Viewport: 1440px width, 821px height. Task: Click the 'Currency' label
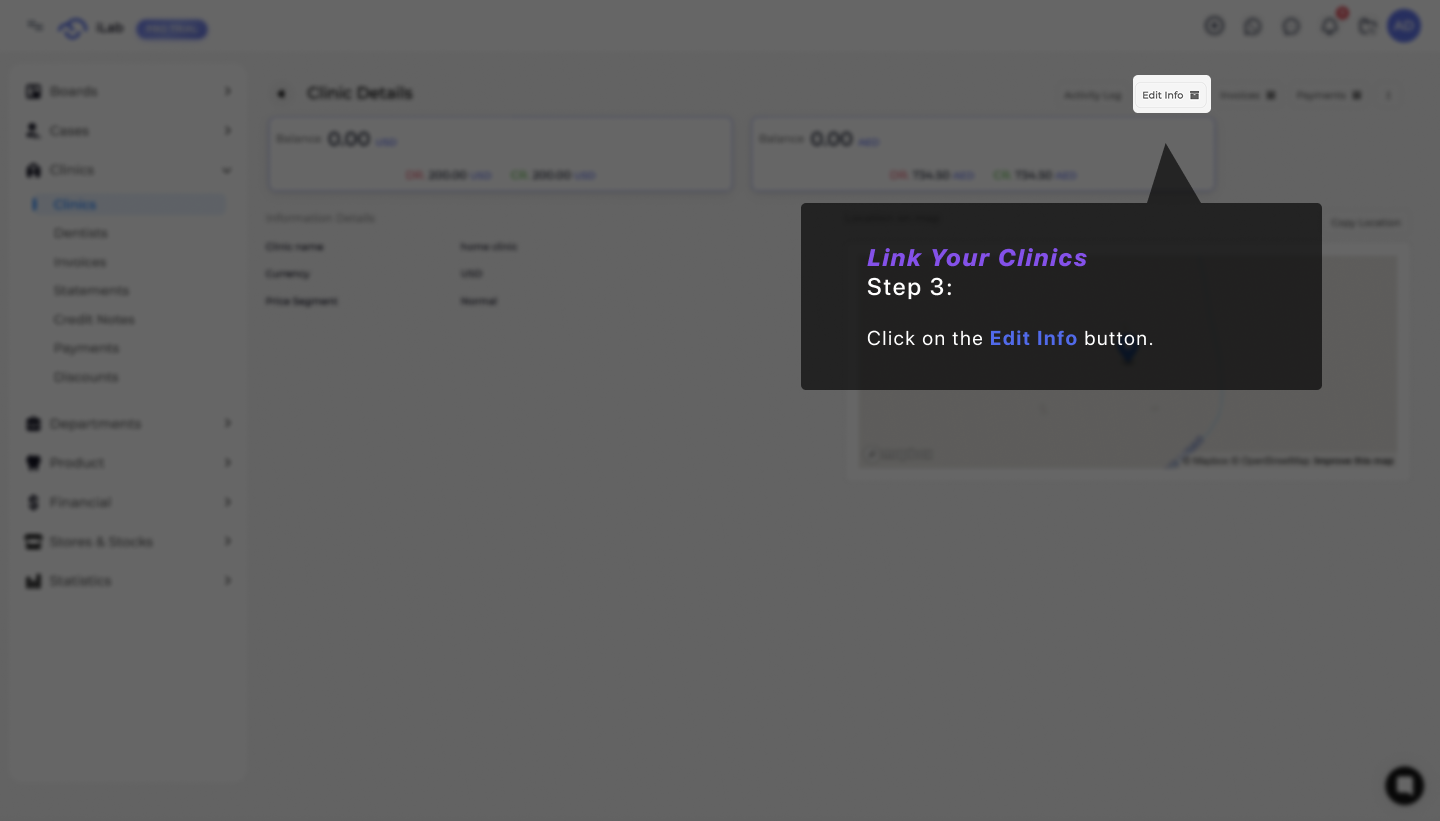288,273
